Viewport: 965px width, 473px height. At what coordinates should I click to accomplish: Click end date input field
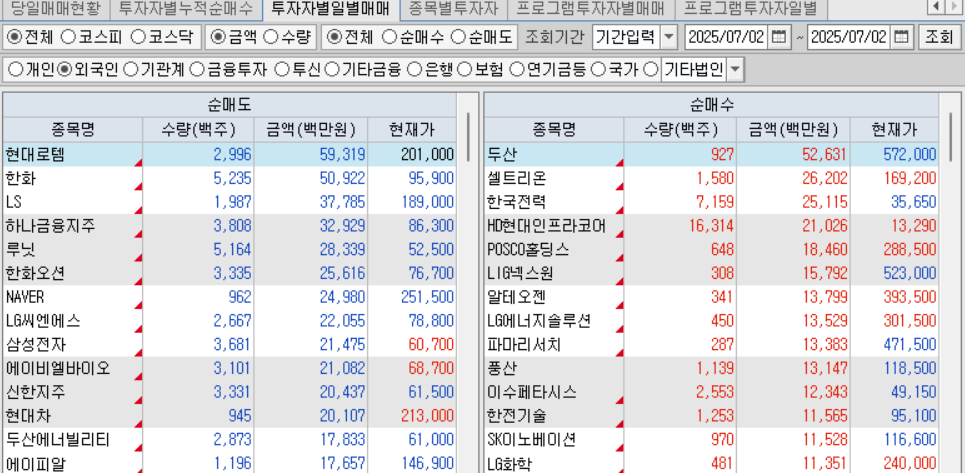[849, 37]
